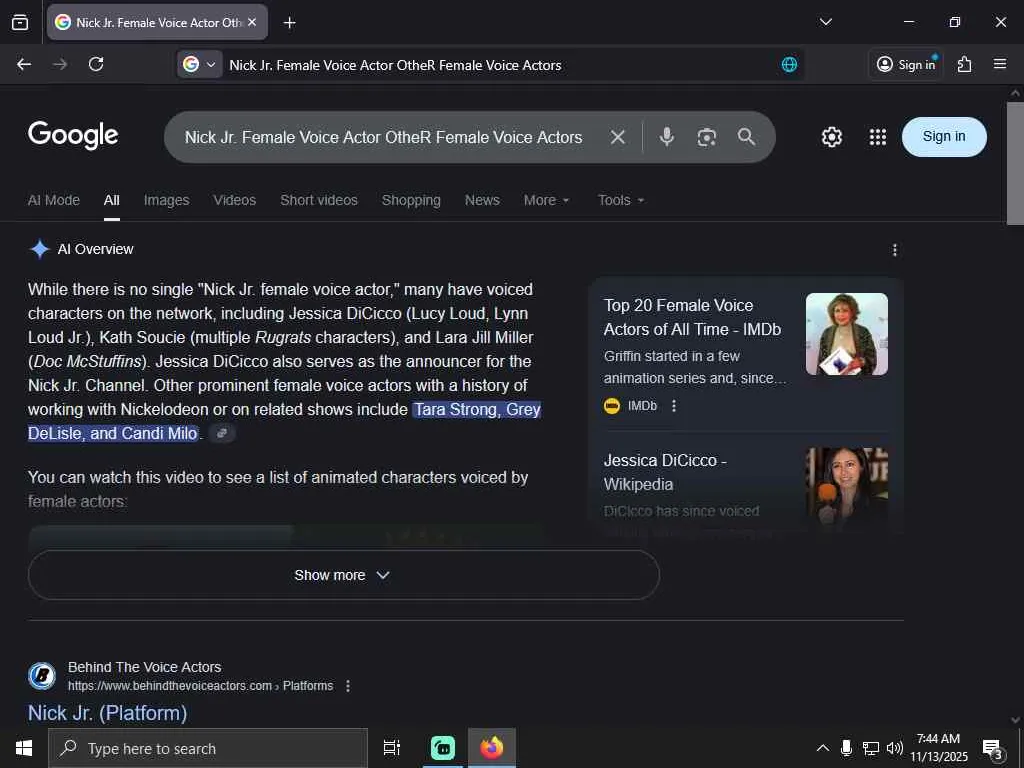This screenshot has height=768, width=1024.
Task: Open the Behind The Voice Actors result options menu
Action: click(348, 686)
